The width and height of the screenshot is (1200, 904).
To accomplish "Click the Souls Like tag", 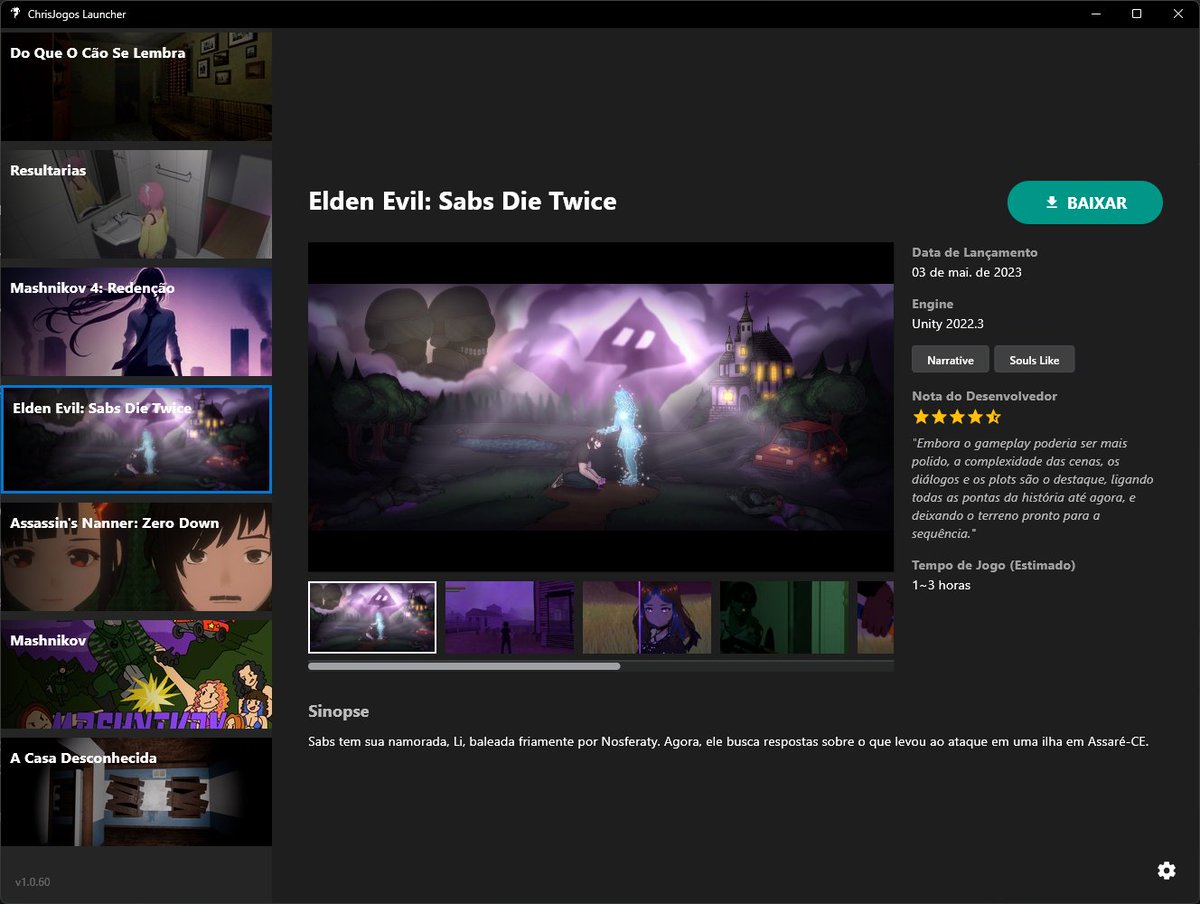I will click(x=1034, y=360).
